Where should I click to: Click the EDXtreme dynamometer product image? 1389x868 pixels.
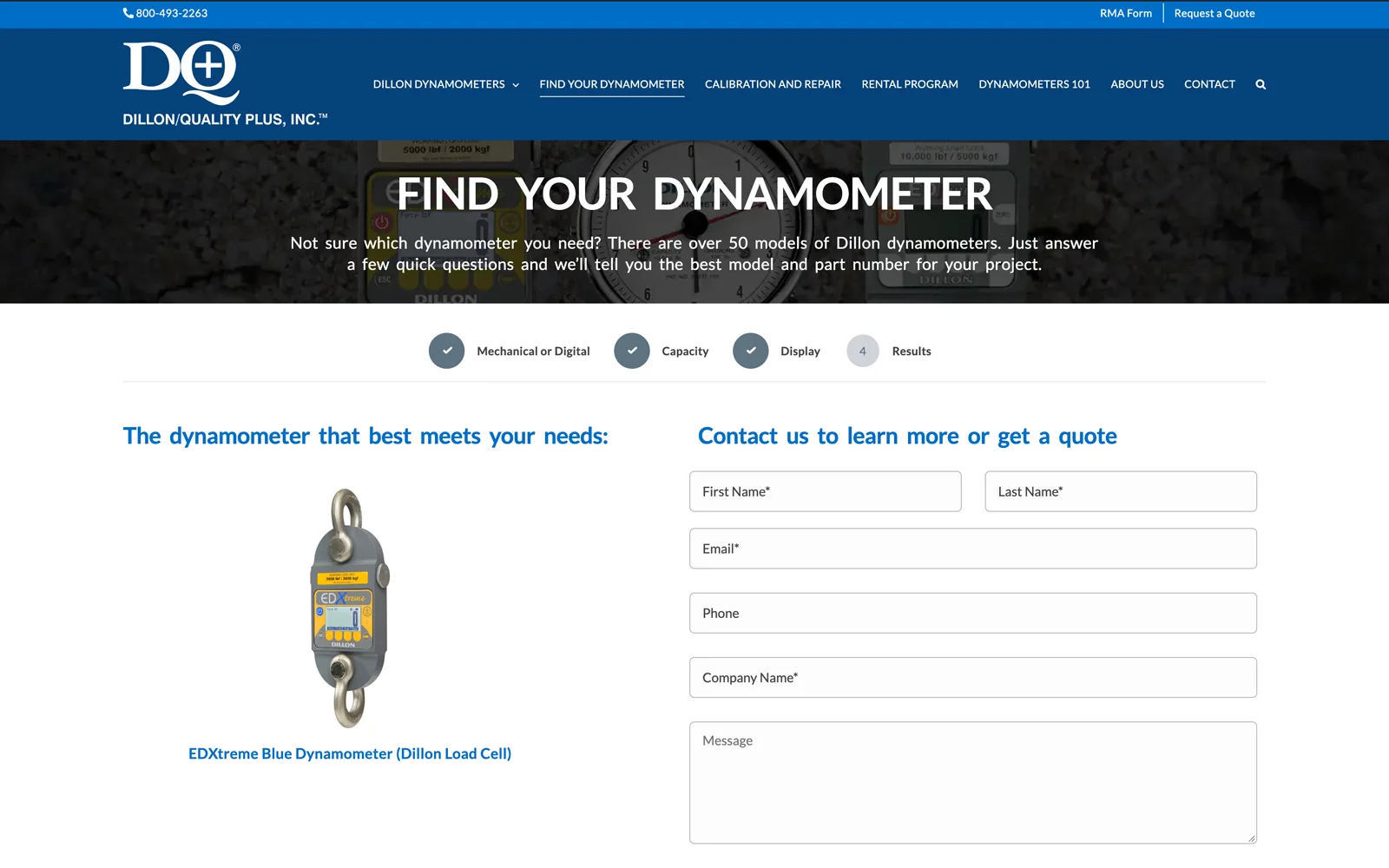(x=349, y=608)
